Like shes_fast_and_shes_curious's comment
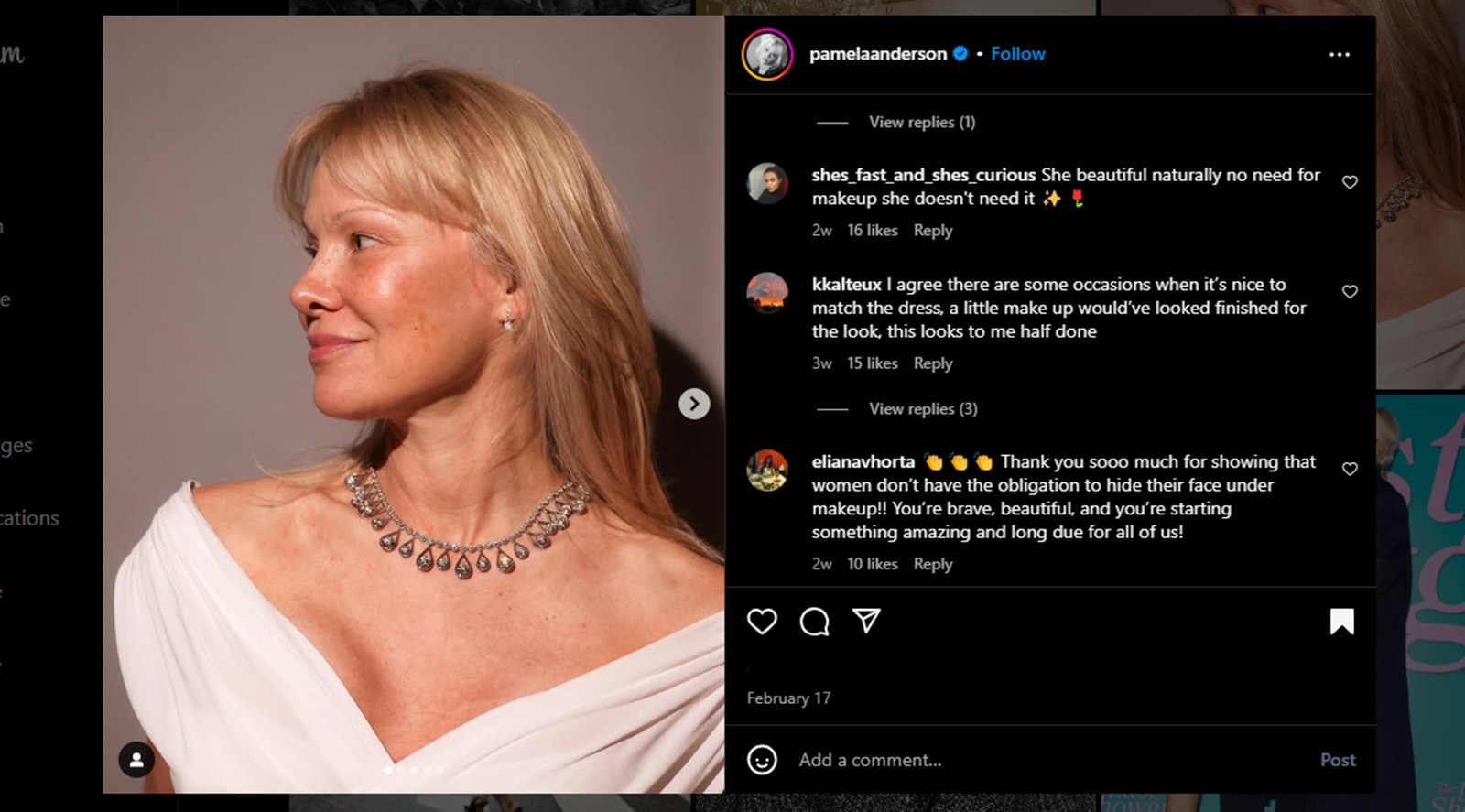1465x812 pixels. 1350,182
